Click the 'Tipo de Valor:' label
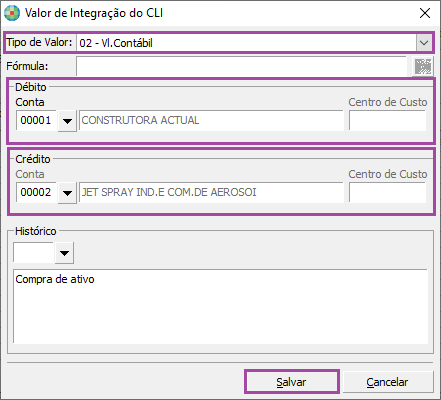The image size is (441, 400). [39, 42]
